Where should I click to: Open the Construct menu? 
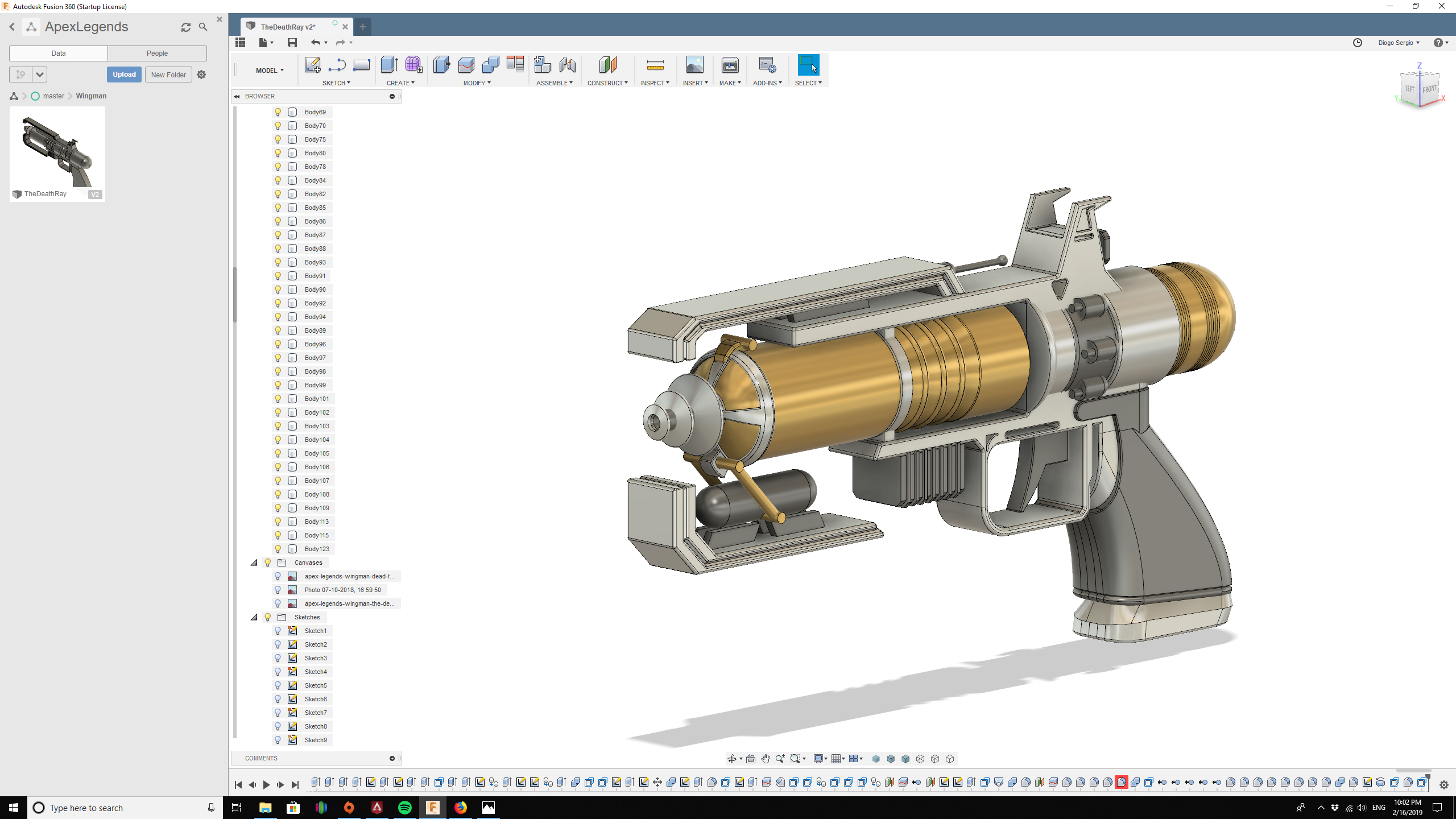607,83
